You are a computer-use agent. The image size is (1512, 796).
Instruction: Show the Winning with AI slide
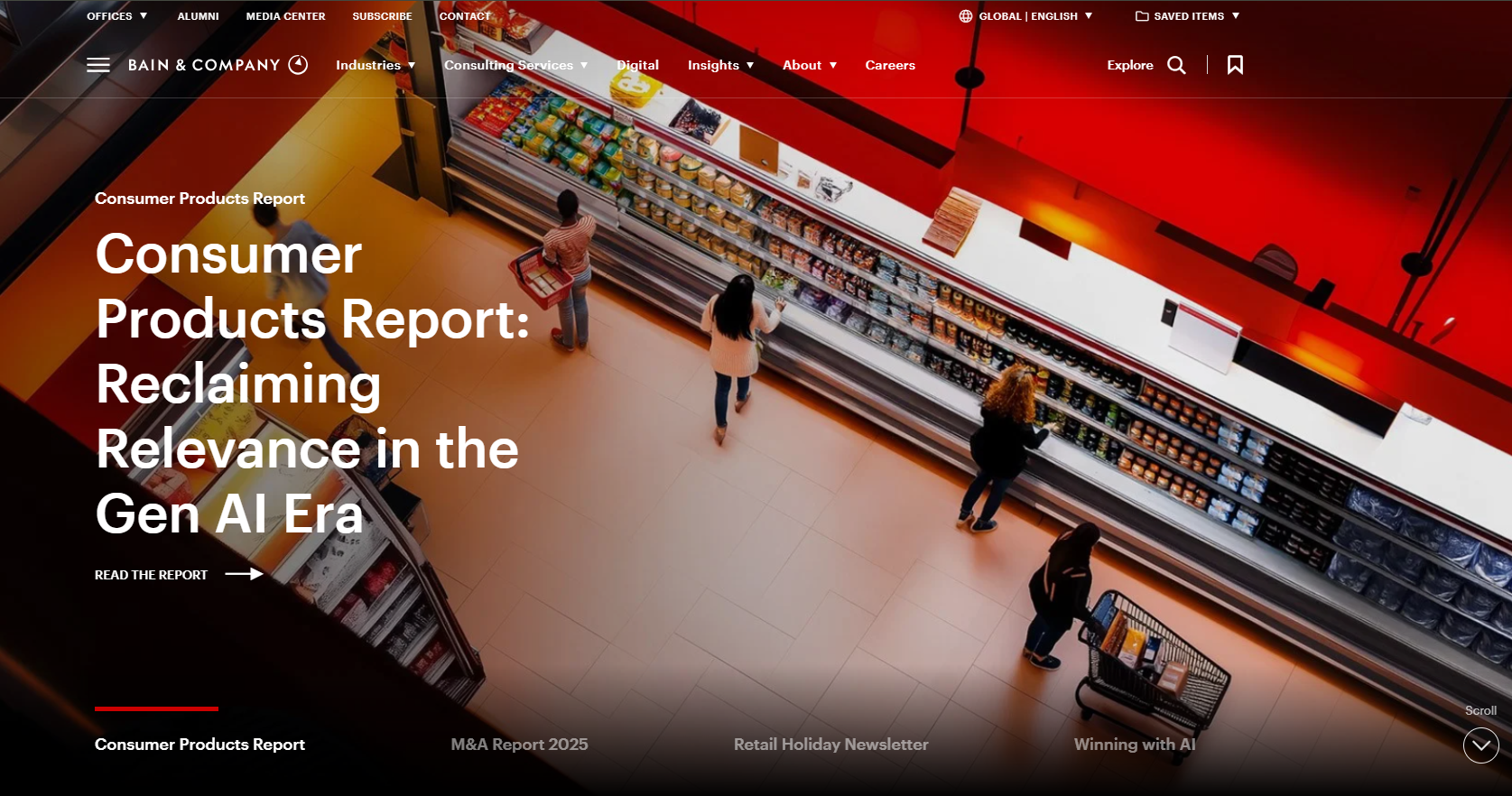(x=1134, y=745)
